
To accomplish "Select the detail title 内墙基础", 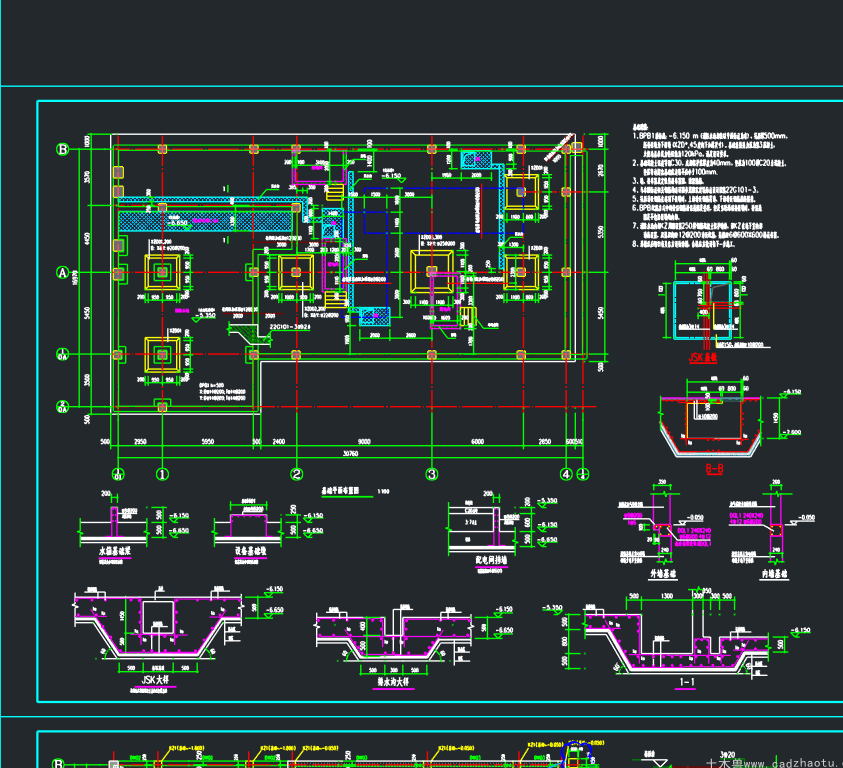I will click(775, 574).
